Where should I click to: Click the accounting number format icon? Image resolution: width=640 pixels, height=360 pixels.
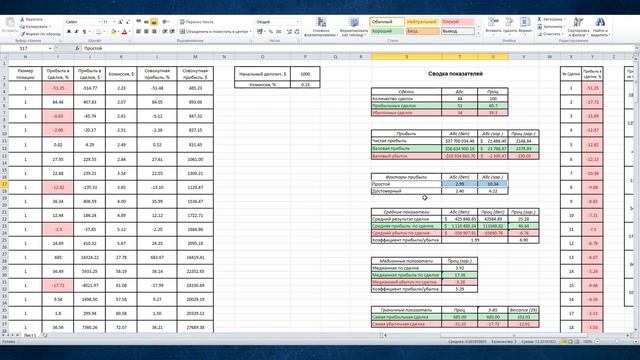pos(260,31)
